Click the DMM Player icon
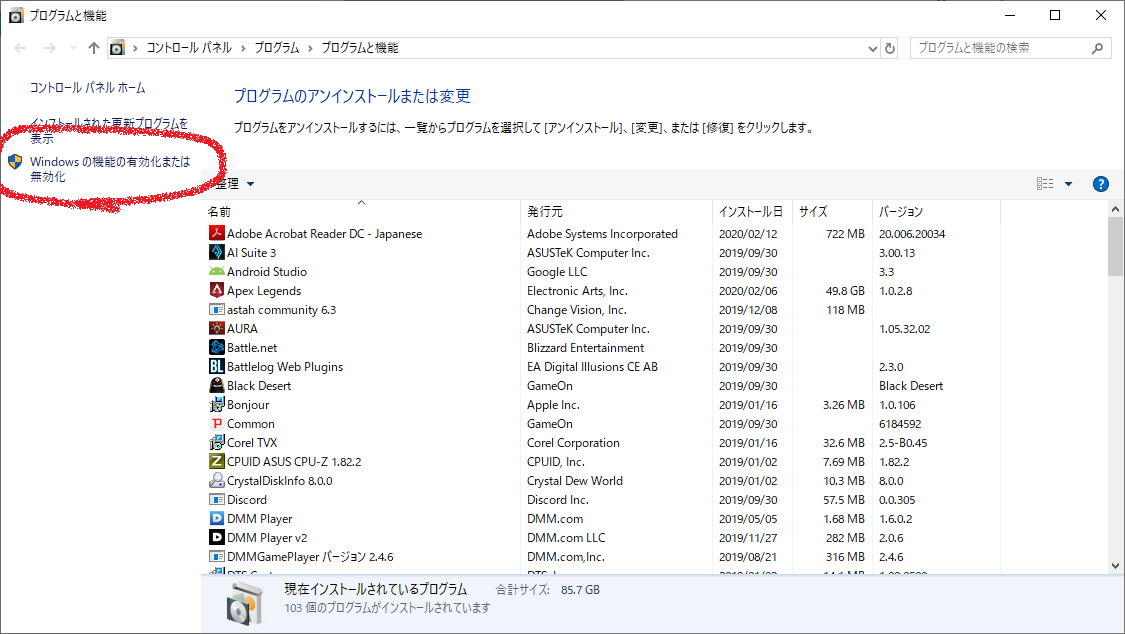Viewport: 1125px width, 634px height. [216, 519]
